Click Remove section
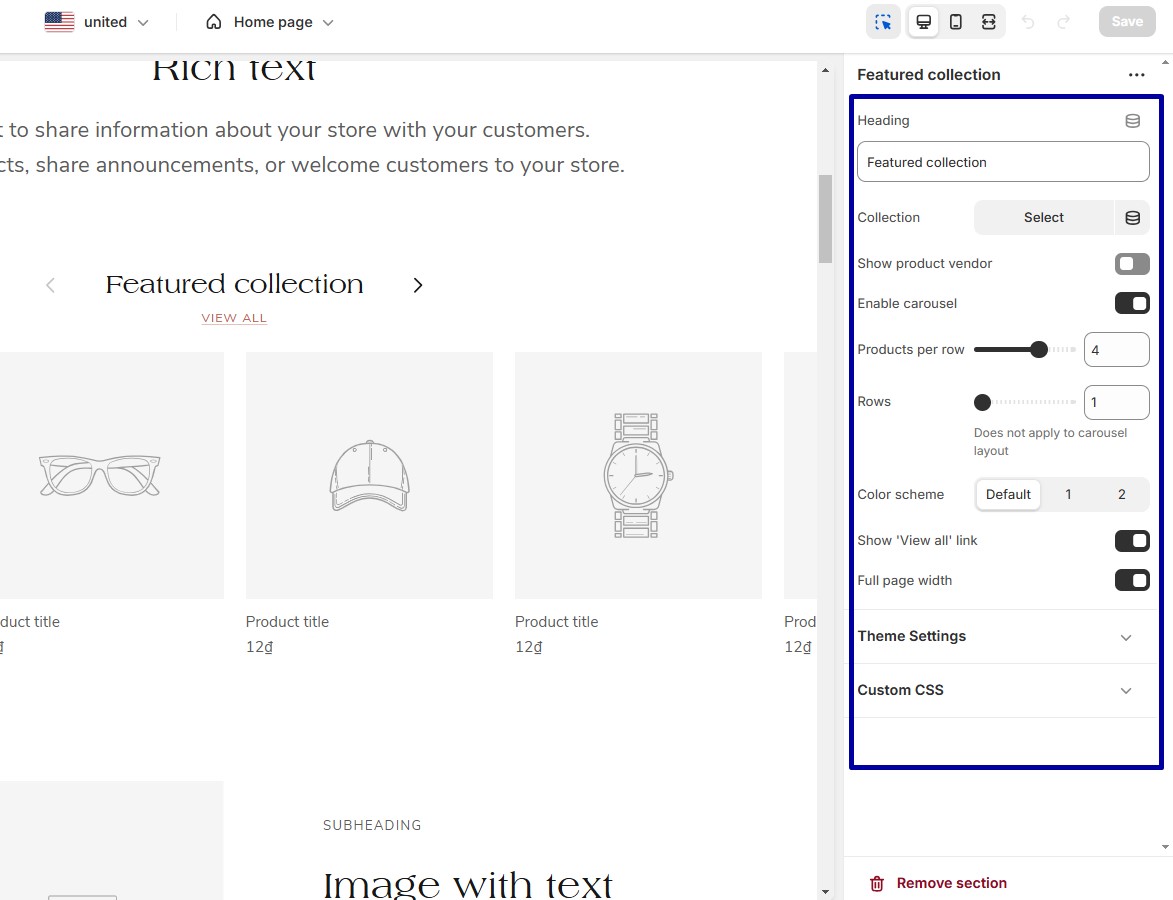The width and height of the screenshot is (1173, 900). [x=938, y=884]
